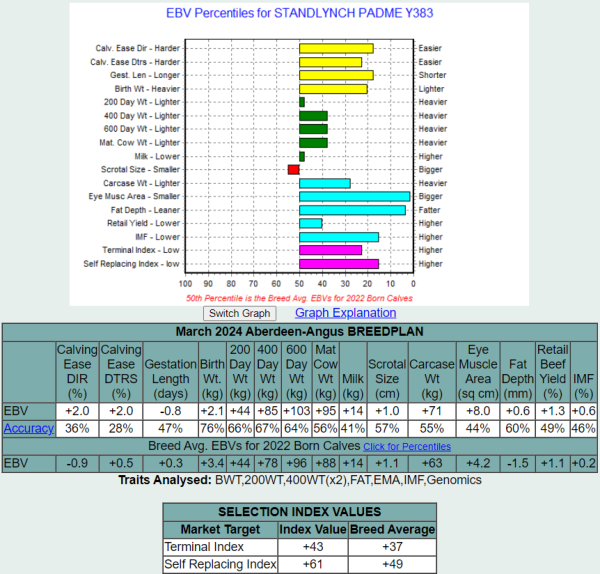Screen dimensions: 600x574
Task: Click the Terminal Index row label
Action: click(200, 546)
